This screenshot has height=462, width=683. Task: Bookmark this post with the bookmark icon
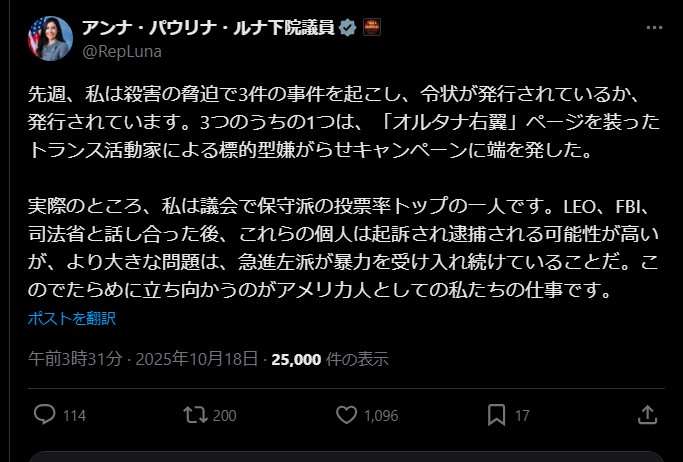(496, 415)
